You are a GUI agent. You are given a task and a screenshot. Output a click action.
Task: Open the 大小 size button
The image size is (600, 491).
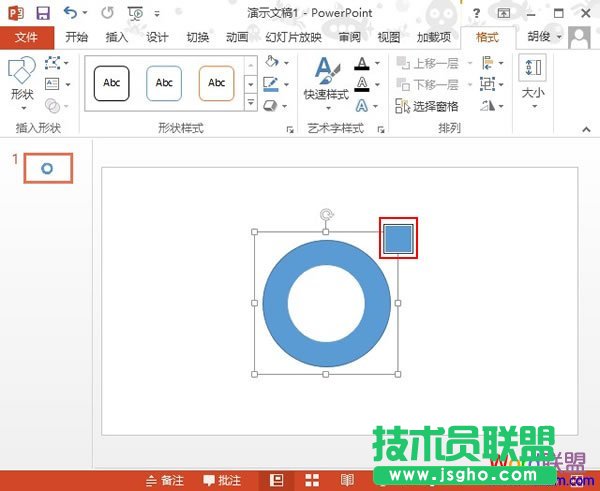pyautogui.click(x=533, y=82)
